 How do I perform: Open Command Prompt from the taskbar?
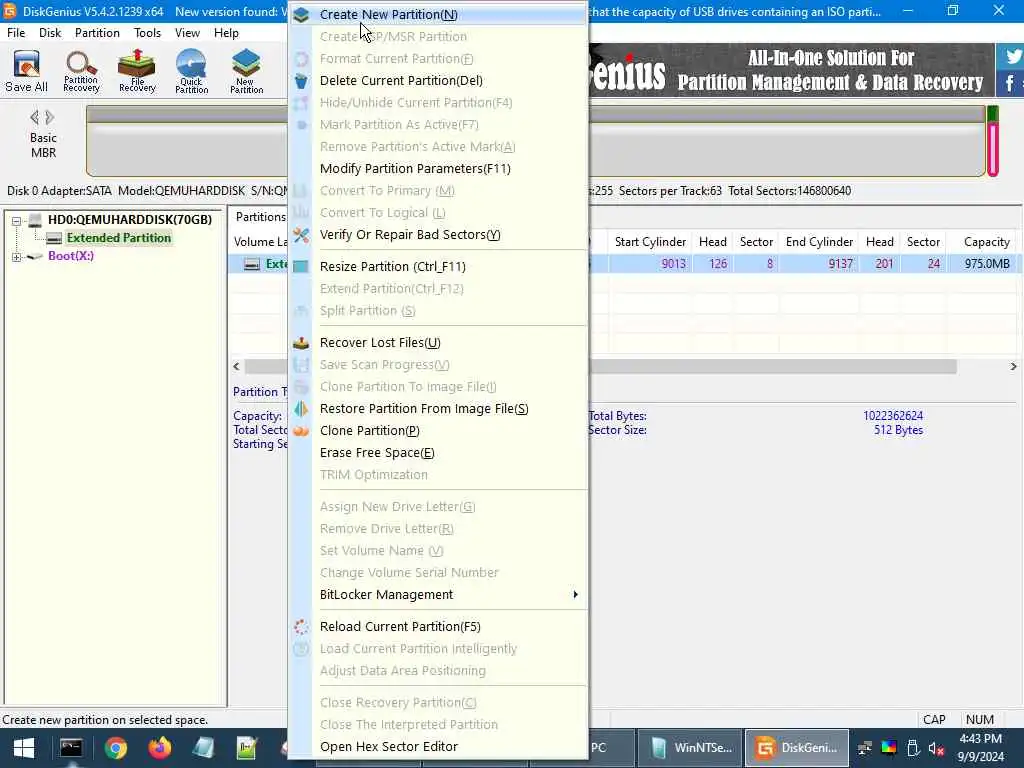coord(71,748)
